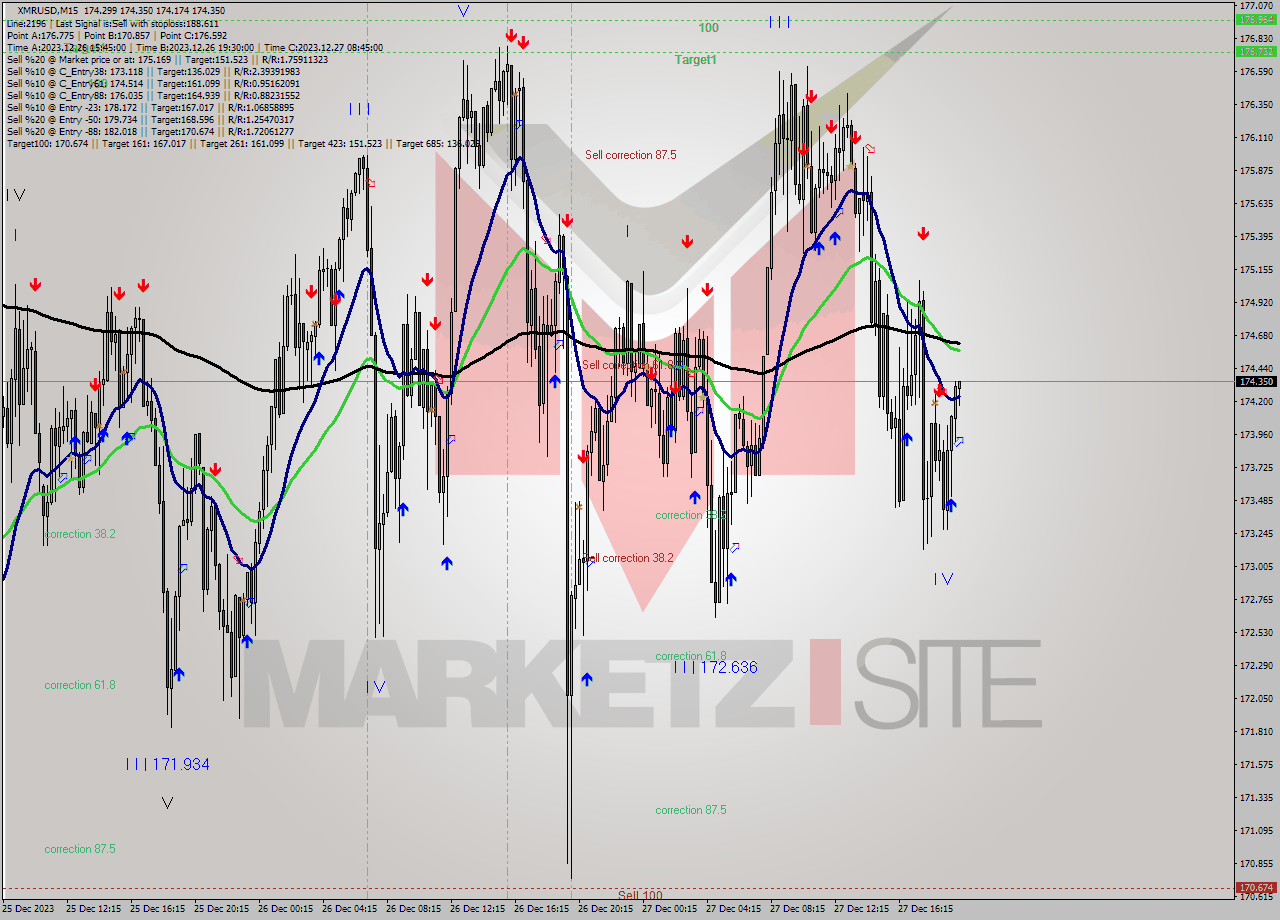
Task: Click the '25 Dec 2023' time axis label
Action: [x=28, y=909]
